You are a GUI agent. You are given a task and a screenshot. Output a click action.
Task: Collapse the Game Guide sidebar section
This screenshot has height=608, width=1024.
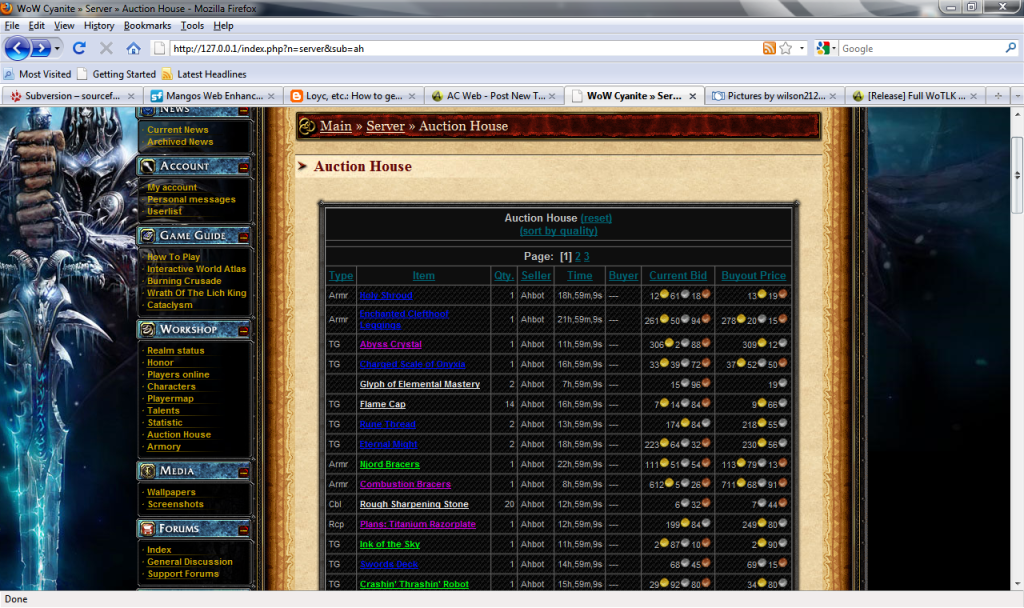(244, 236)
